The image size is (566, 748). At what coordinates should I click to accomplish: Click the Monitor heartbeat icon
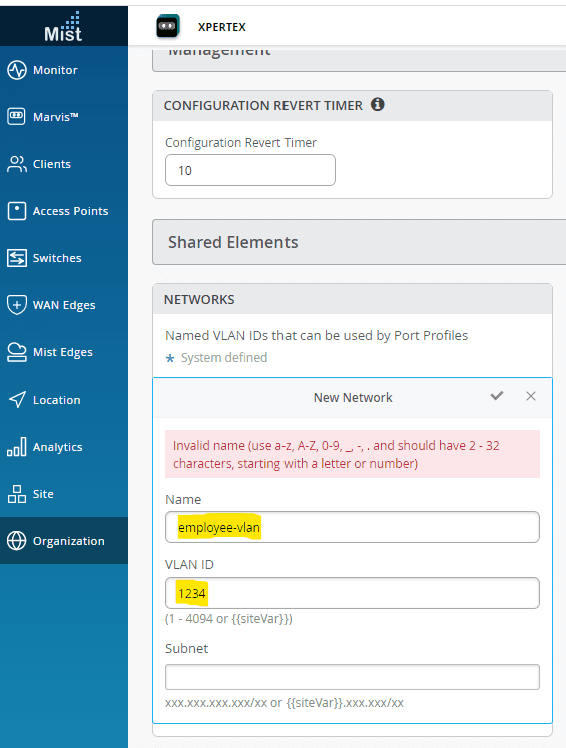click(x=17, y=70)
